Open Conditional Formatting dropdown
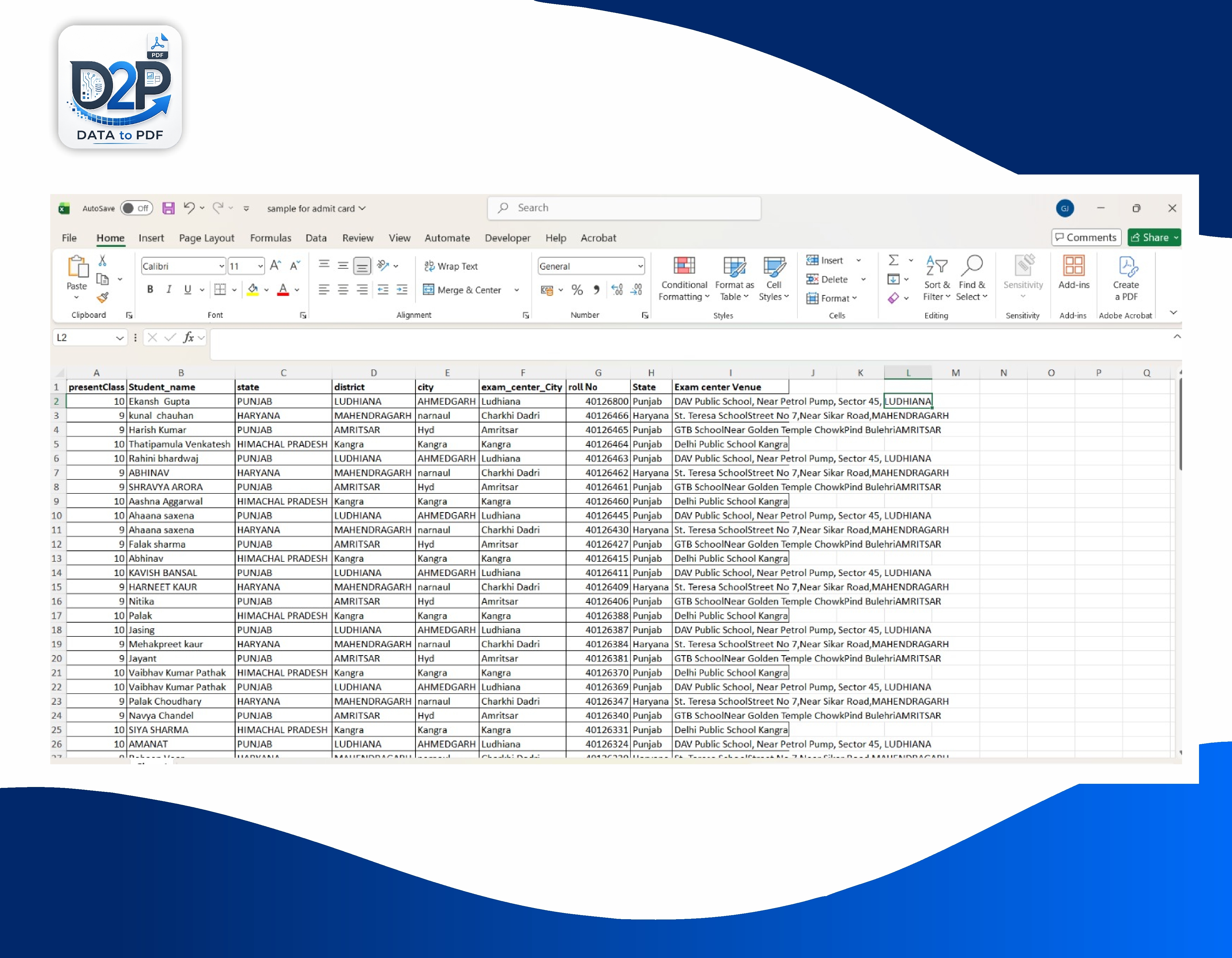 click(684, 279)
